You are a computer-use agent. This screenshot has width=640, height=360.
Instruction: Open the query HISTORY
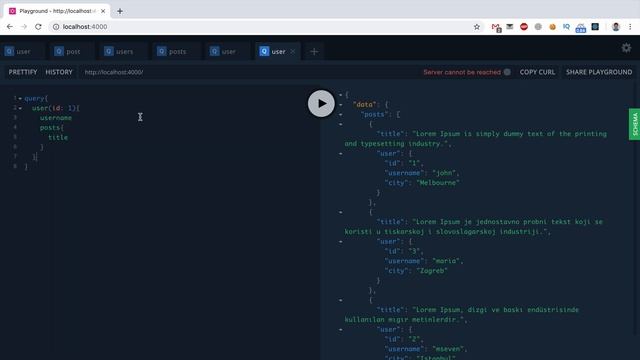(59, 72)
